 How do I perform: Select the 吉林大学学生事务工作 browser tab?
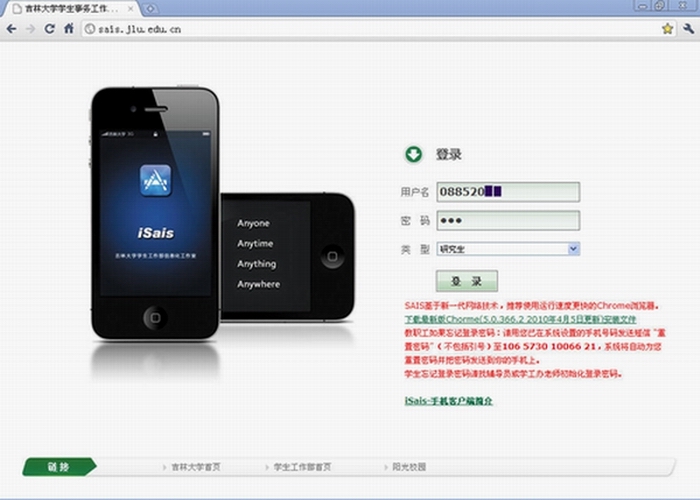click(68, 8)
